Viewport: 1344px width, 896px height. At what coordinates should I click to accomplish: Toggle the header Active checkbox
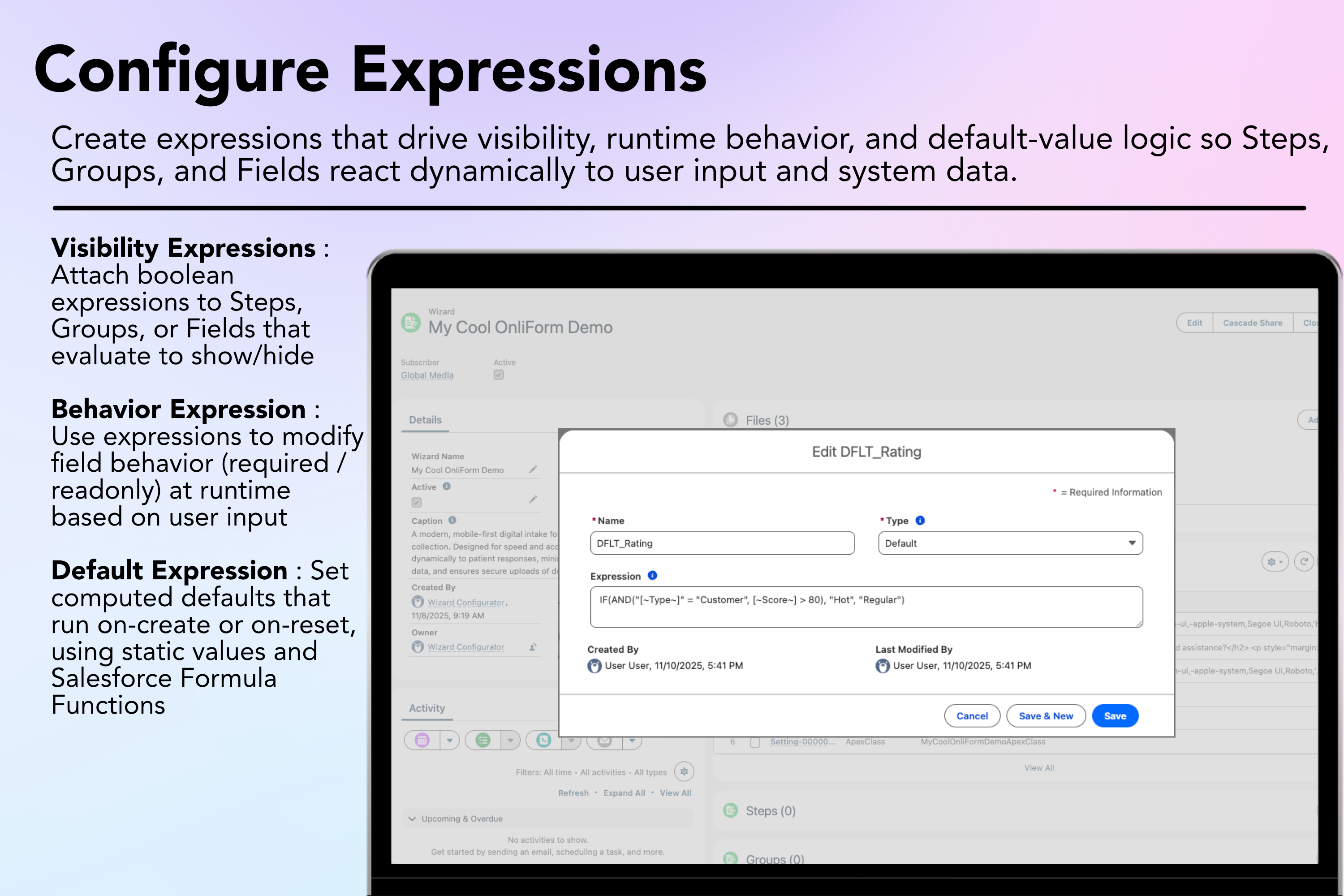pos(499,375)
